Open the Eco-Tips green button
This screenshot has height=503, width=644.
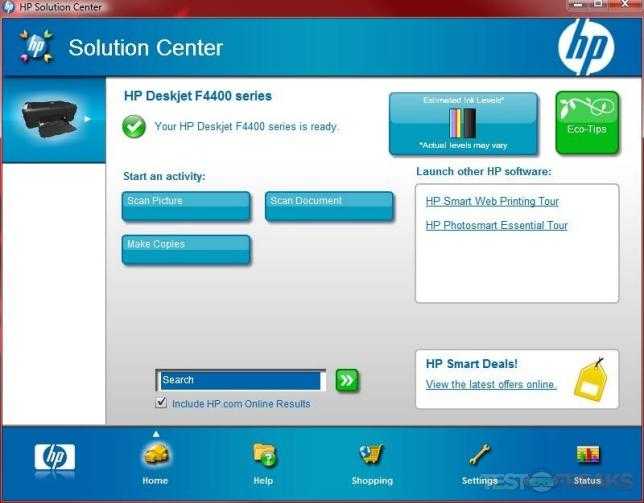(x=587, y=123)
